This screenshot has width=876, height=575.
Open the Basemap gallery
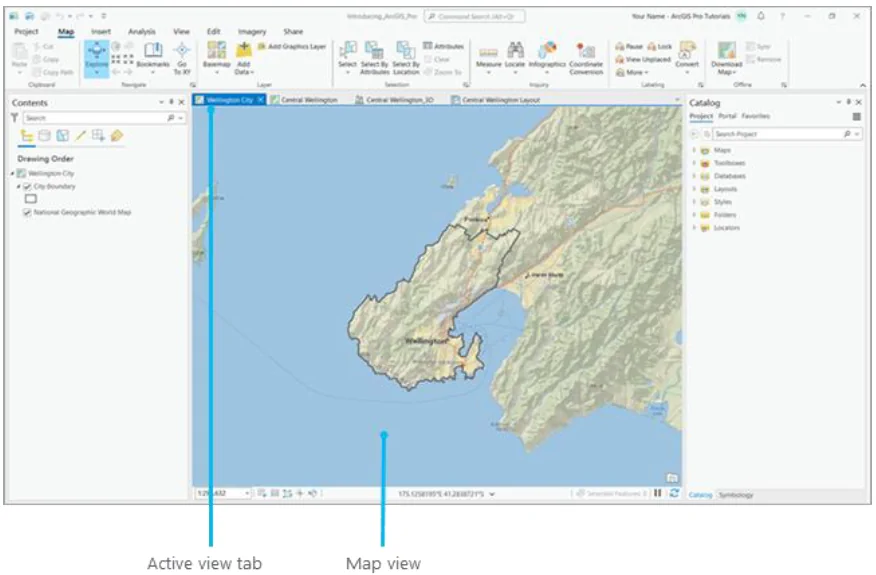click(216, 58)
